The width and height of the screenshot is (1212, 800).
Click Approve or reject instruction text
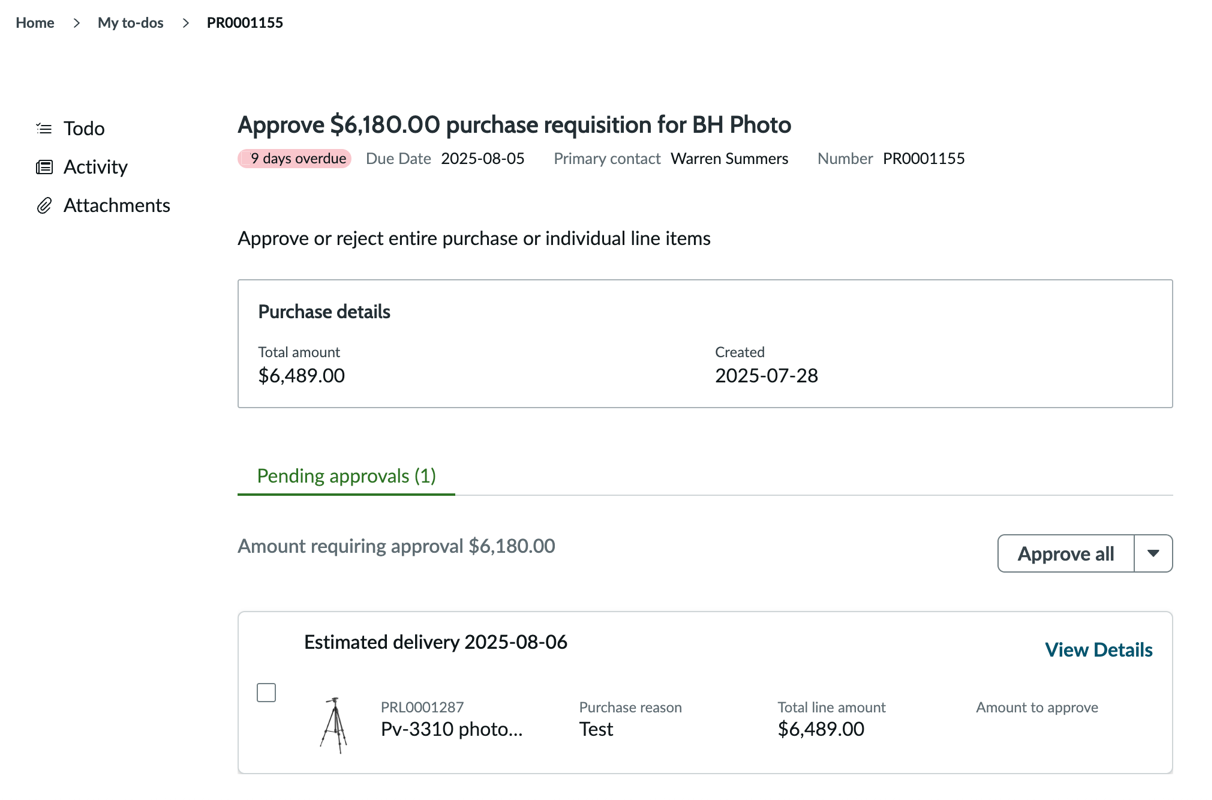point(474,238)
